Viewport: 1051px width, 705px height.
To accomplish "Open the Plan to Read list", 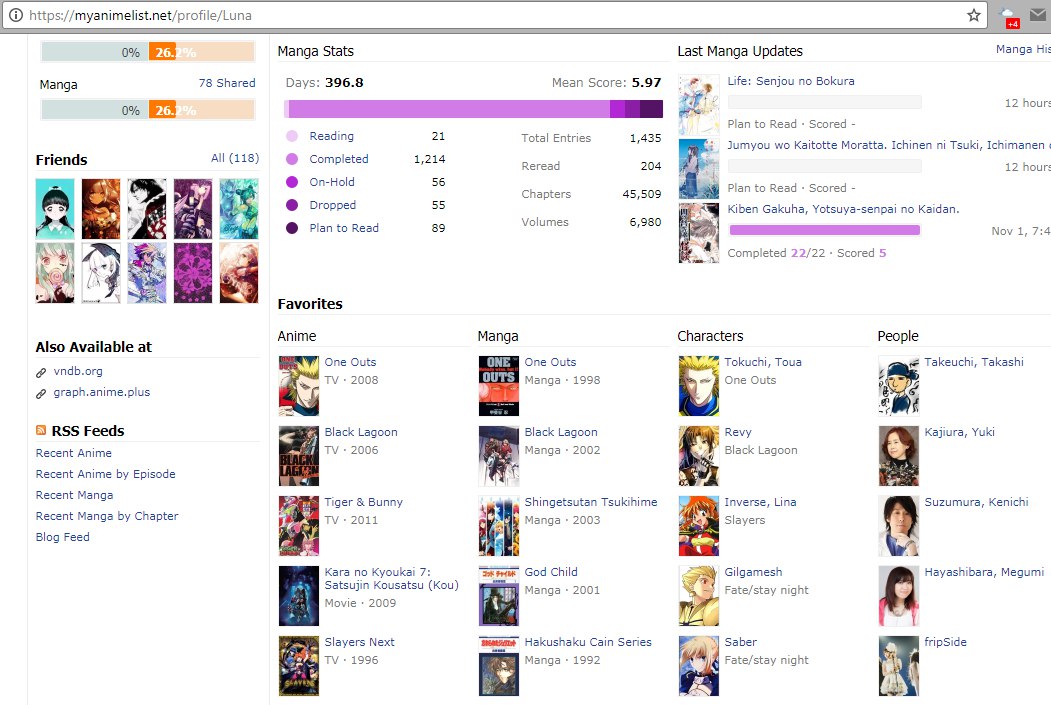I will [344, 228].
